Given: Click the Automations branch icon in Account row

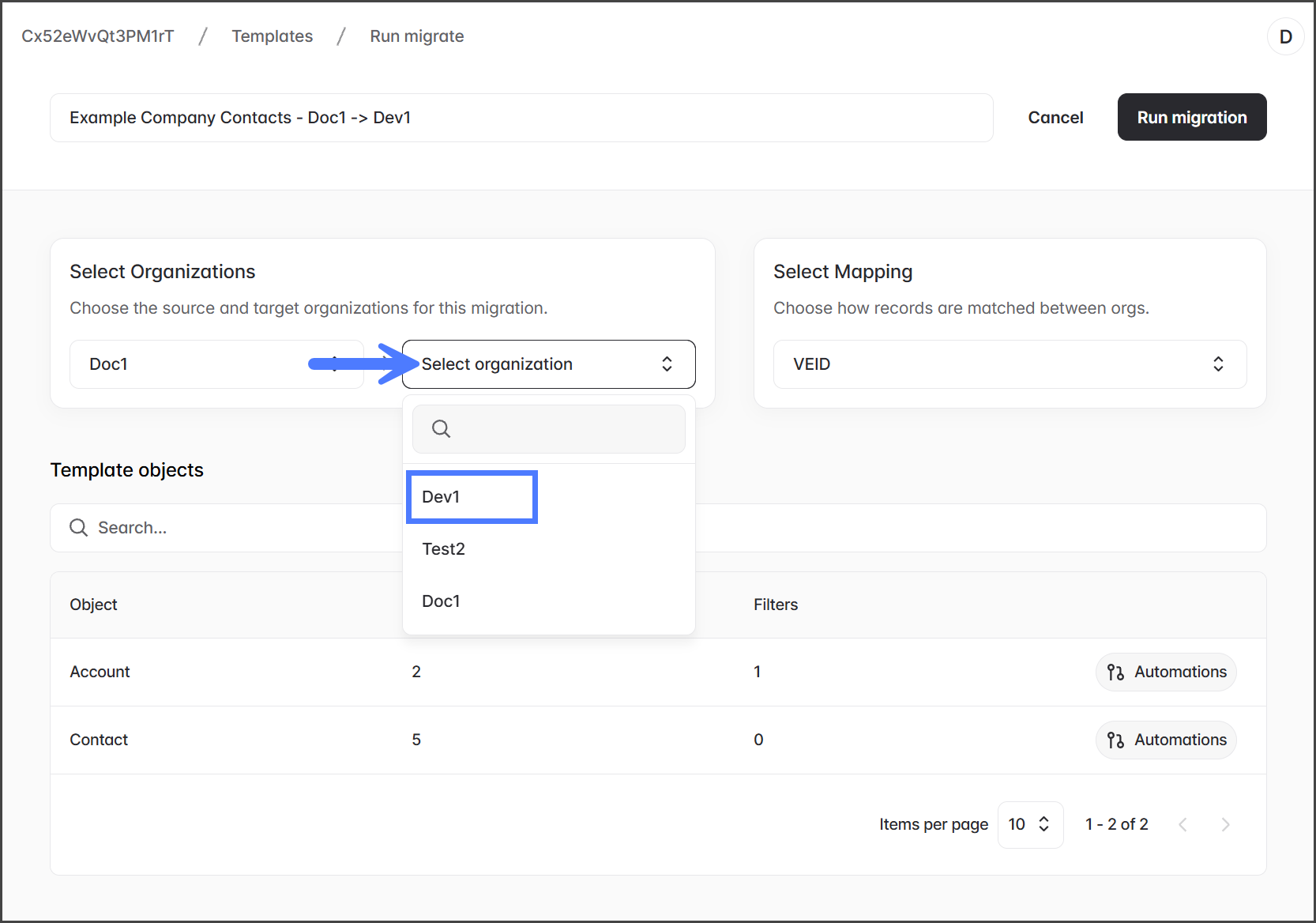Looking at the screenshot, I should (x=1115, y=672).
